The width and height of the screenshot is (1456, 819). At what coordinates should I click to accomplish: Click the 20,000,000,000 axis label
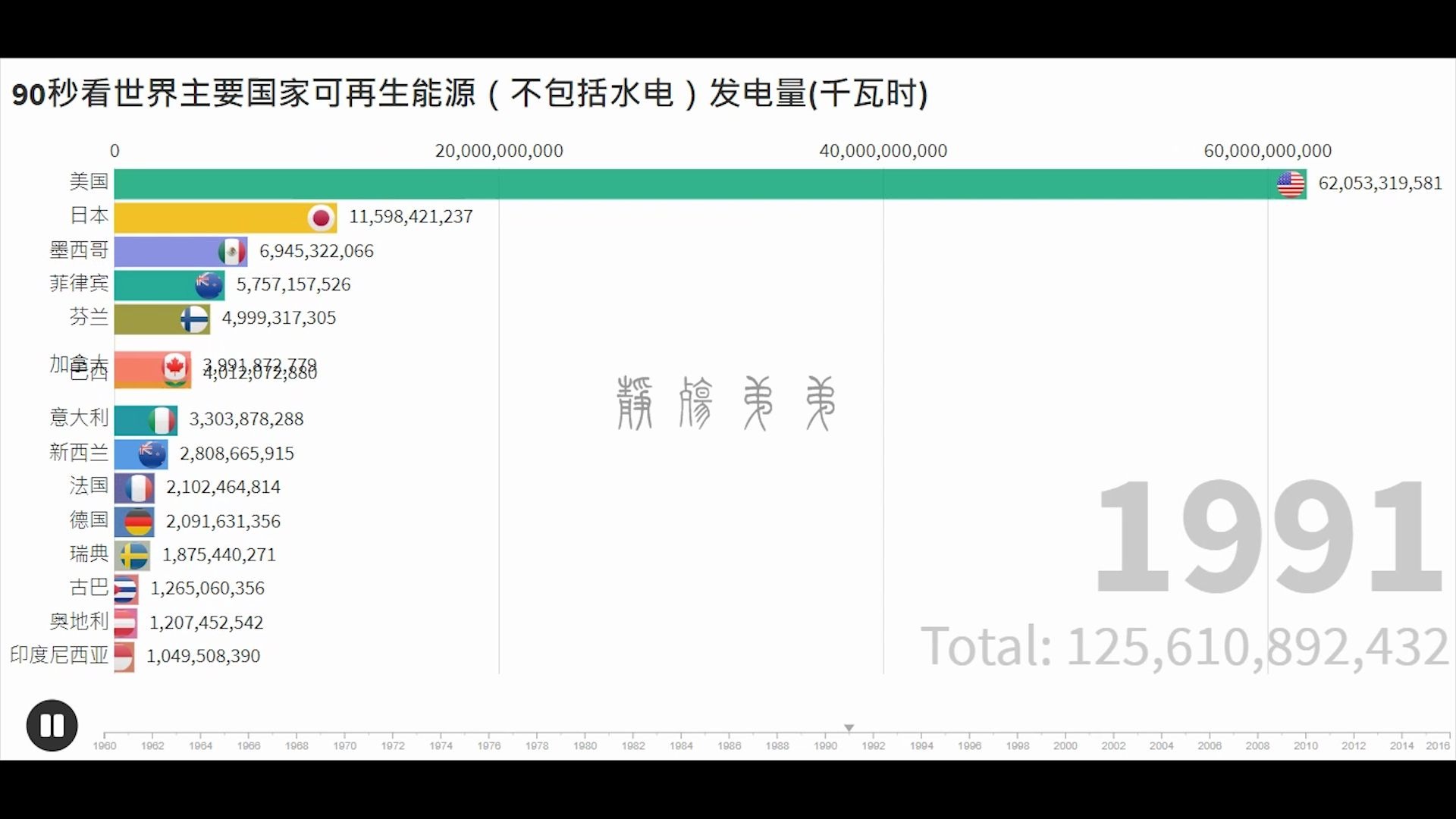click(x=499, y=151)
